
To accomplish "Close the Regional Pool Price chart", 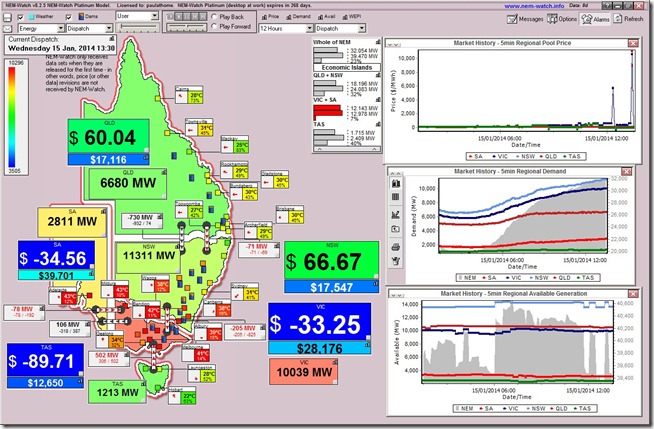I will coord(633,43).
